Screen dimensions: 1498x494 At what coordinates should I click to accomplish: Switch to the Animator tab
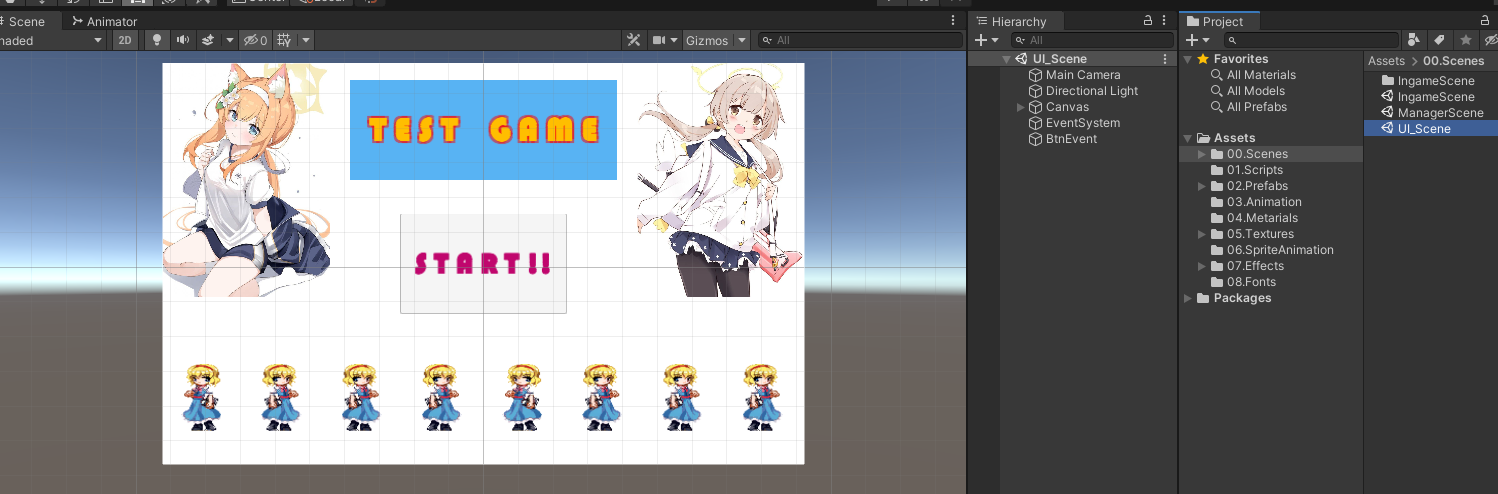tap(104, 21)
